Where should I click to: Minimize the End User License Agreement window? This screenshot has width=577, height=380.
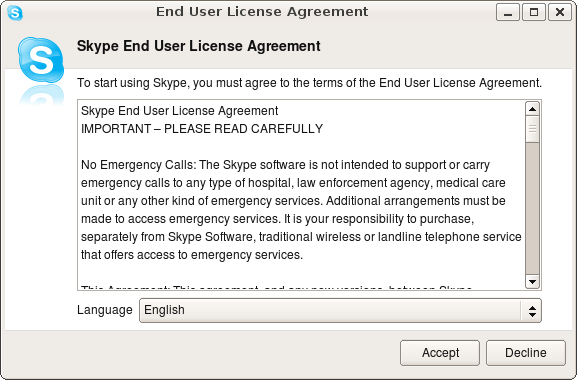tap(508, 13)
